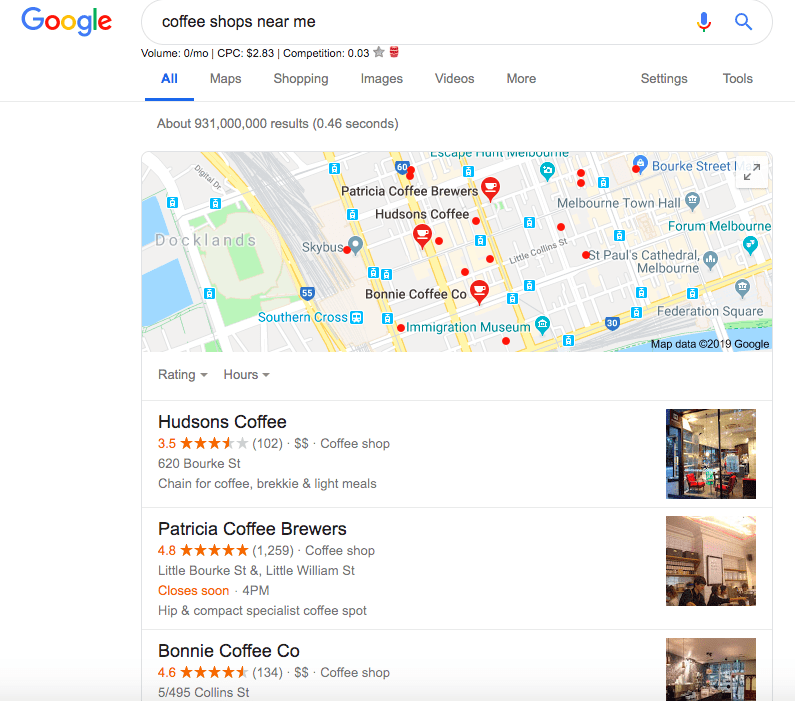This screenshot has width=795, height=701.
Task: Click the star icon beside Competition
Action: pyautogui.click(x=379, y=52)
